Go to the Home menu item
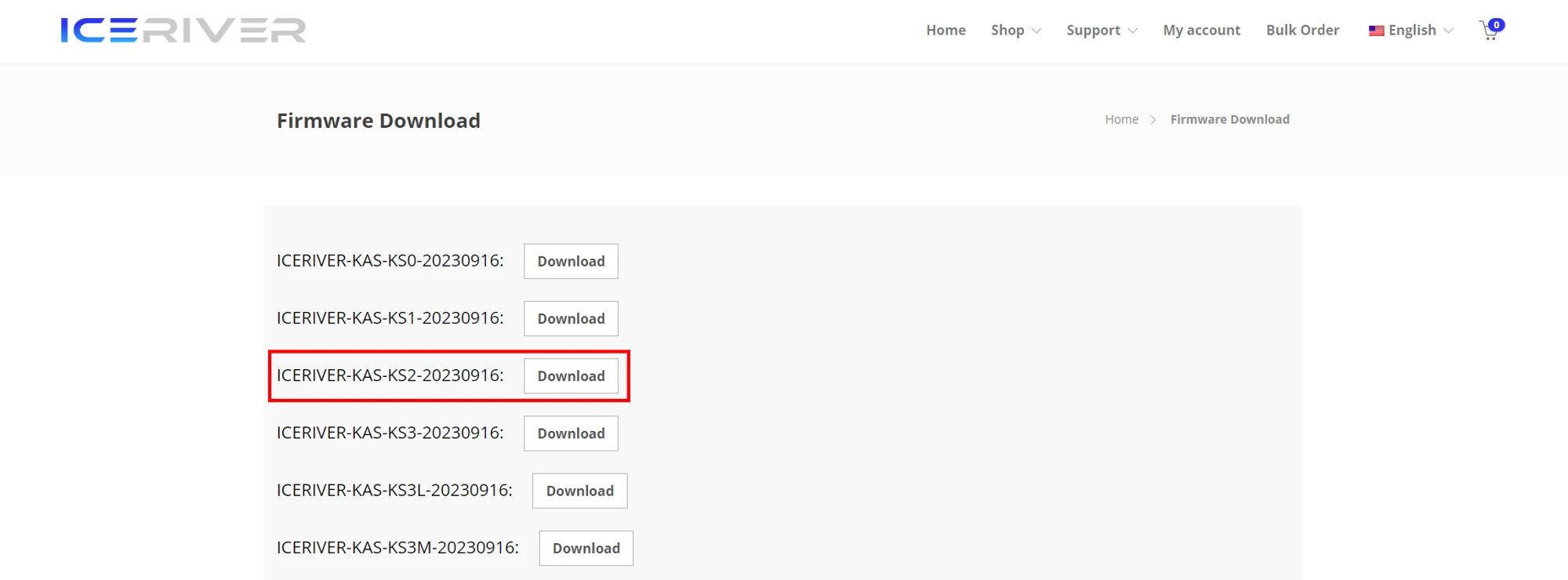This screenshot has width=1568, height=580. coord(946,31)
